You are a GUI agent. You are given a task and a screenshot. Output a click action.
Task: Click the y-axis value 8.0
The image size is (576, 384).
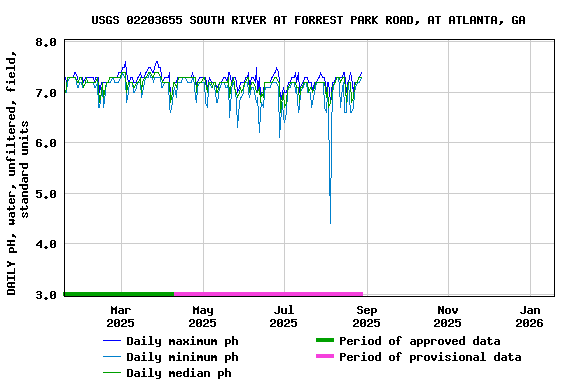[46, 42]
